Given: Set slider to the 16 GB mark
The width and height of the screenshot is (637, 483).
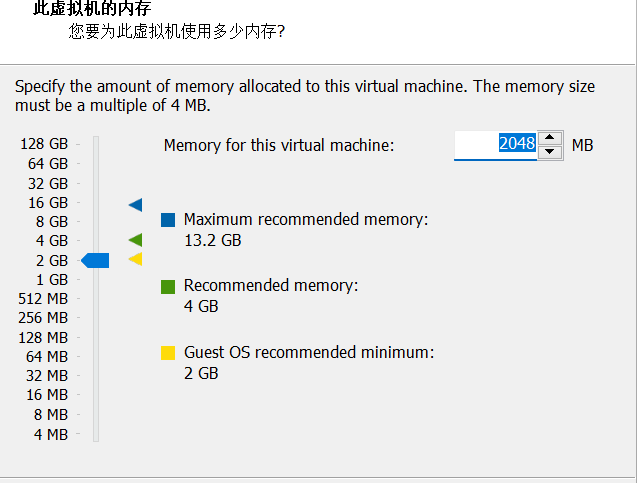Looking at the screenshot, I should [x=96, y=202].
